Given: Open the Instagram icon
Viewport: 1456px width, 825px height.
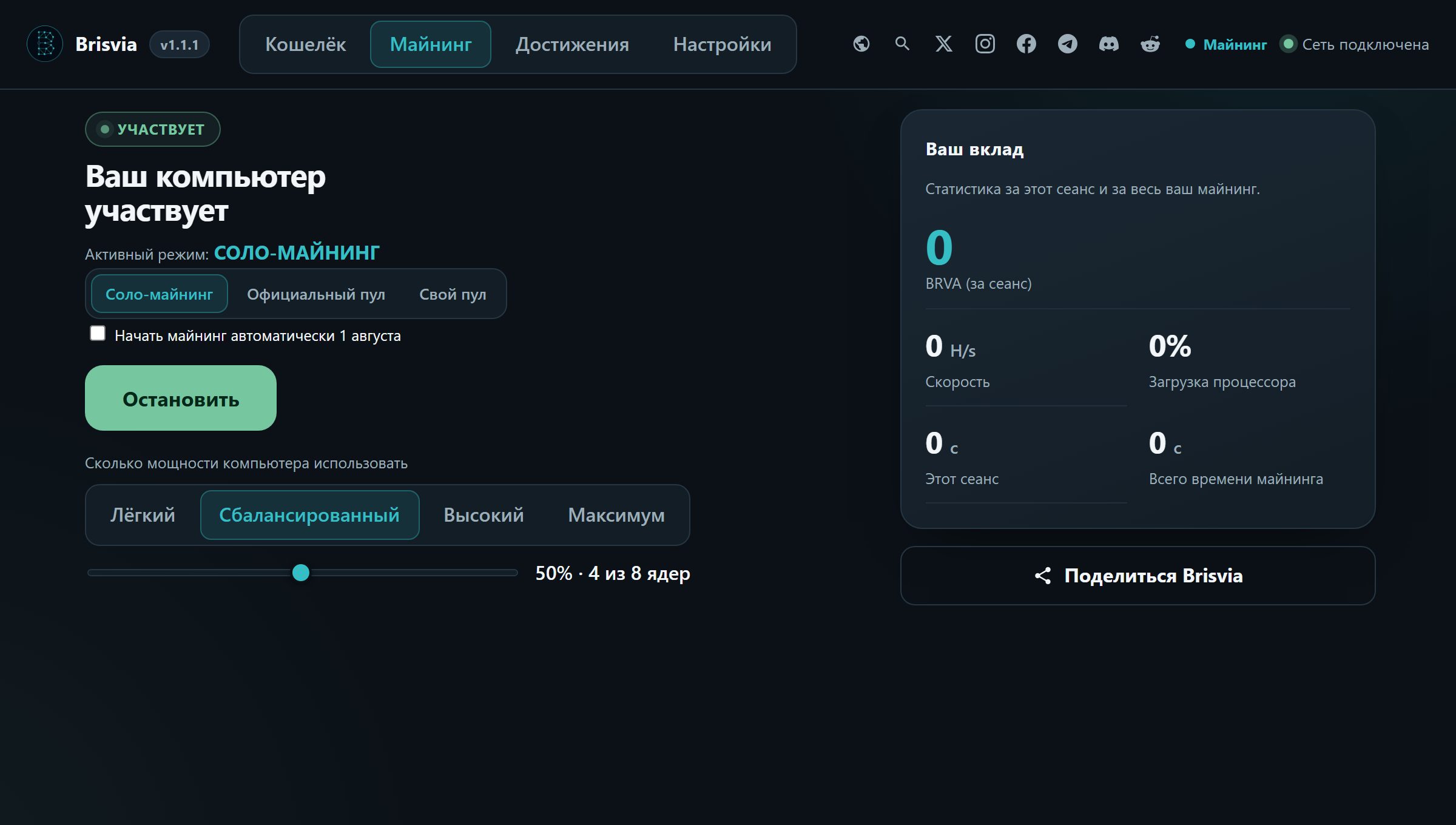Looking at the screenshot, I should (x=985, y=44).
